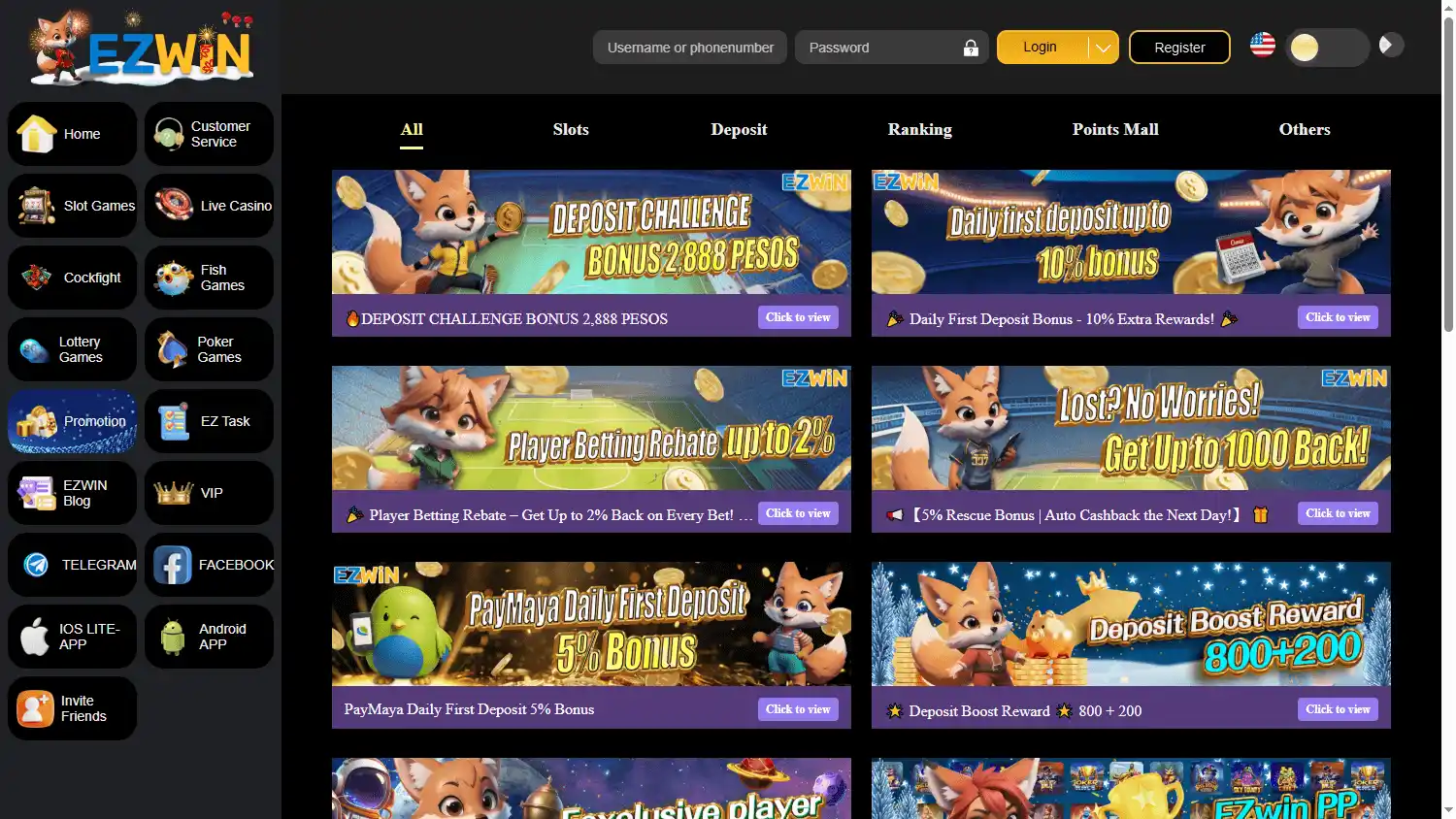Open IOS Lite-App apple icon
The image size is (1456, 819).
pyautogui.click(x=35, y=637)
